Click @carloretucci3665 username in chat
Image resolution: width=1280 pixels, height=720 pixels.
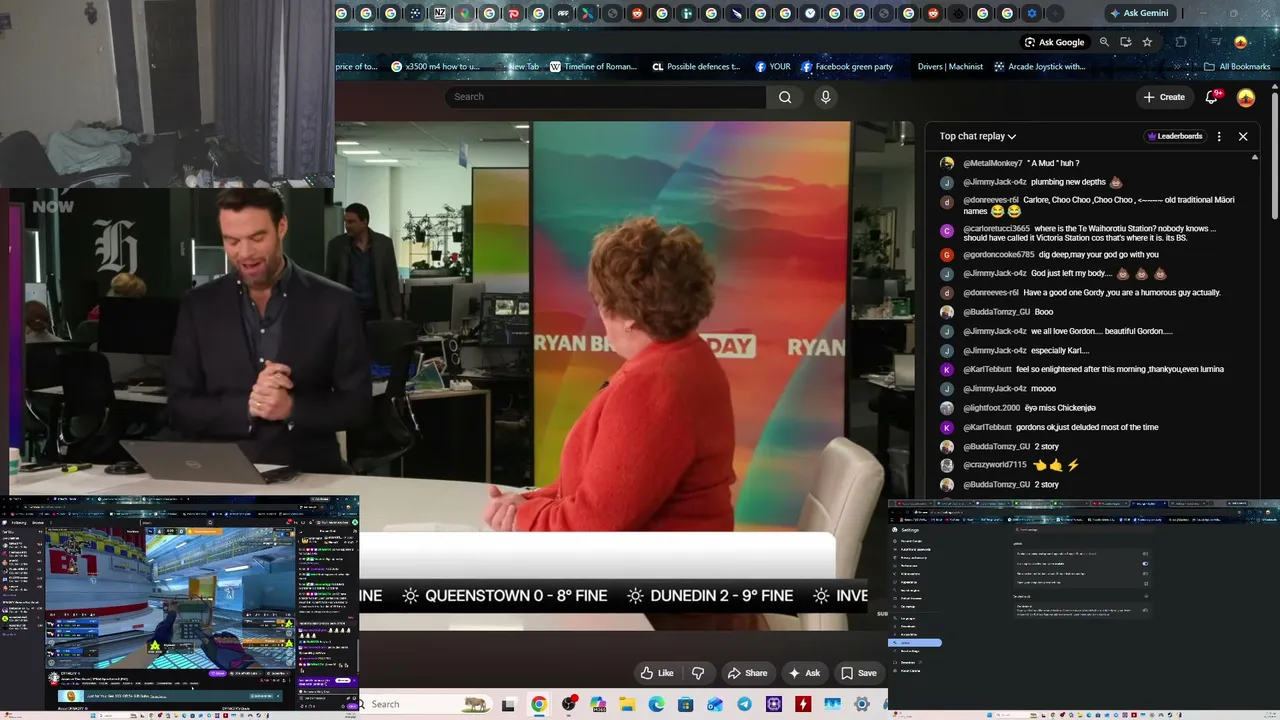tap(996, 228)
